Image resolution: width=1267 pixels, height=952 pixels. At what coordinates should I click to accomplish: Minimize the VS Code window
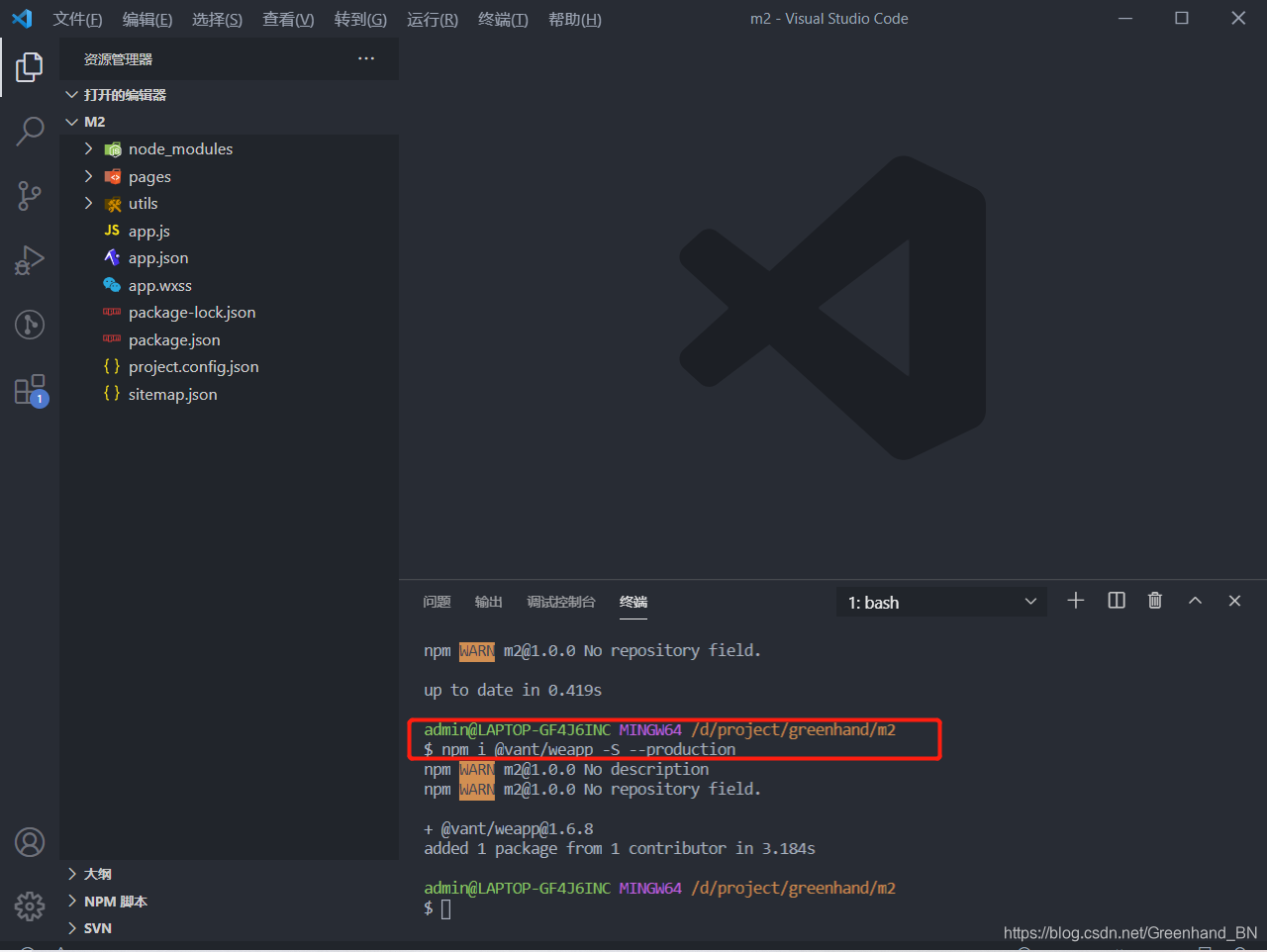(x=1124, y=19)
